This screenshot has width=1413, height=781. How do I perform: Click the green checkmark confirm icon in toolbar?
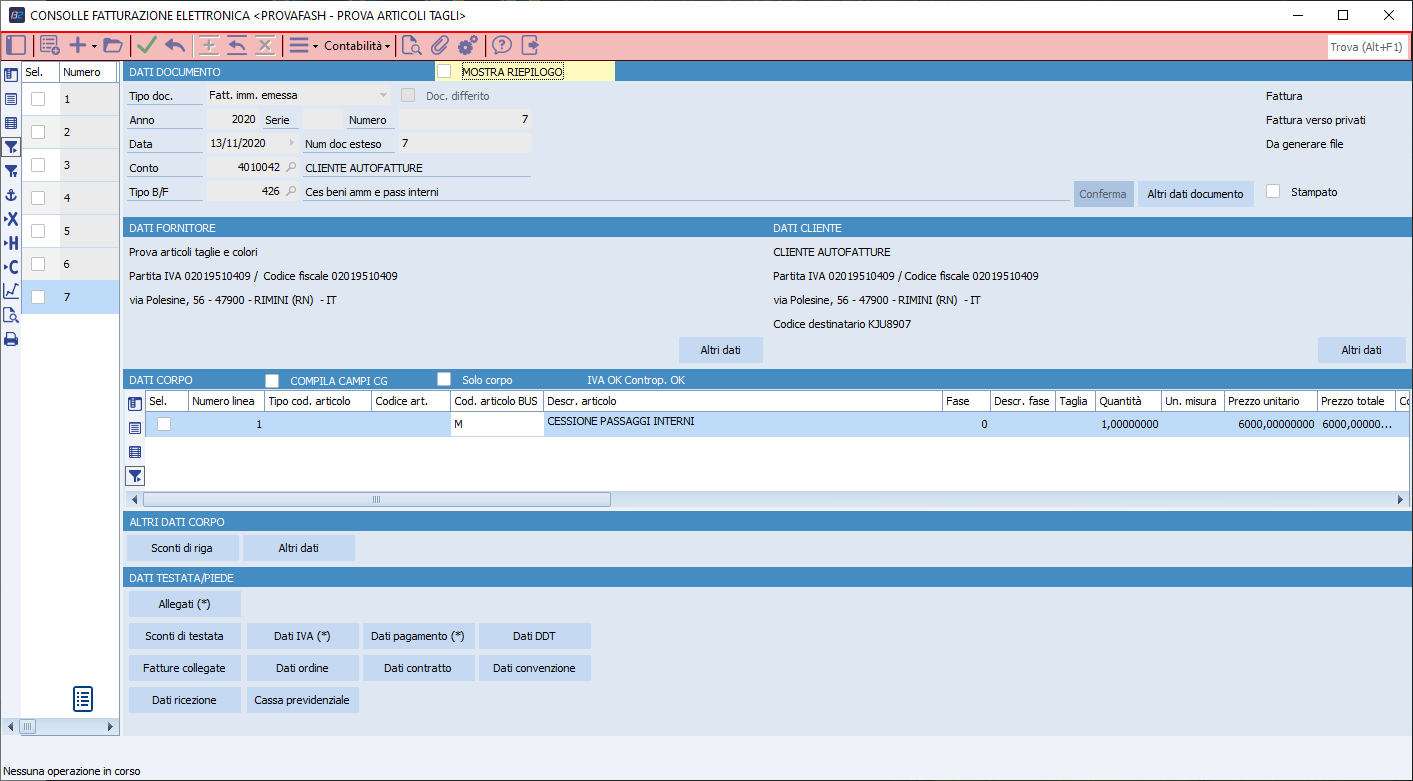pyautogui.click(x=147, y=45)
